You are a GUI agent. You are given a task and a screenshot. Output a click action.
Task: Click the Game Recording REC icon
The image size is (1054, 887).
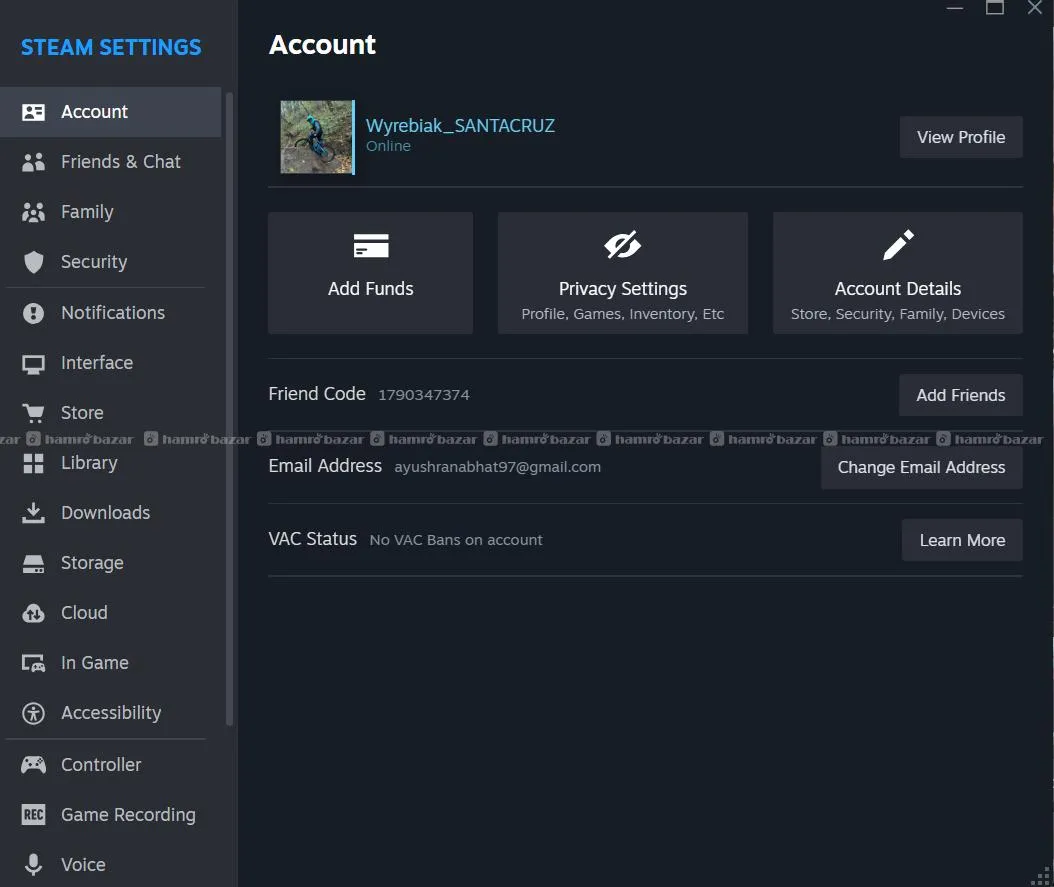(x=34, y=815)
